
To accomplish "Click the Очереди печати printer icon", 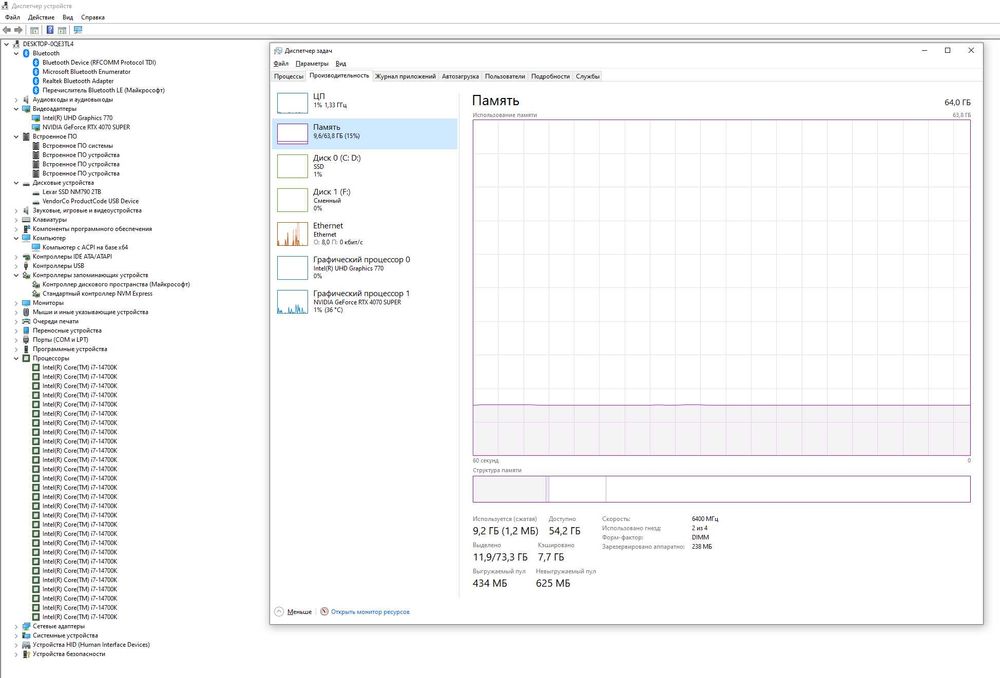I will point(26,321).
